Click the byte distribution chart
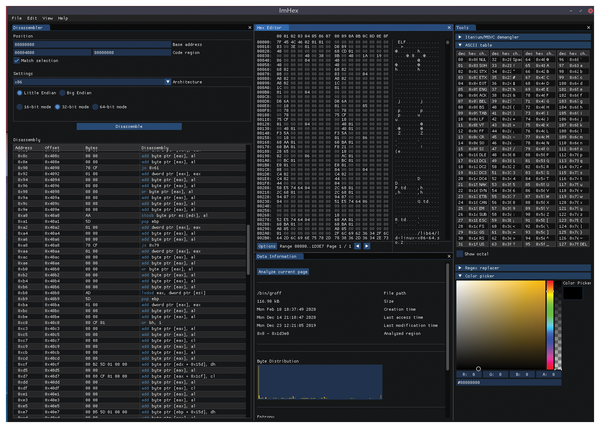The width and height of the screenshot is (600, 428). 320,382
